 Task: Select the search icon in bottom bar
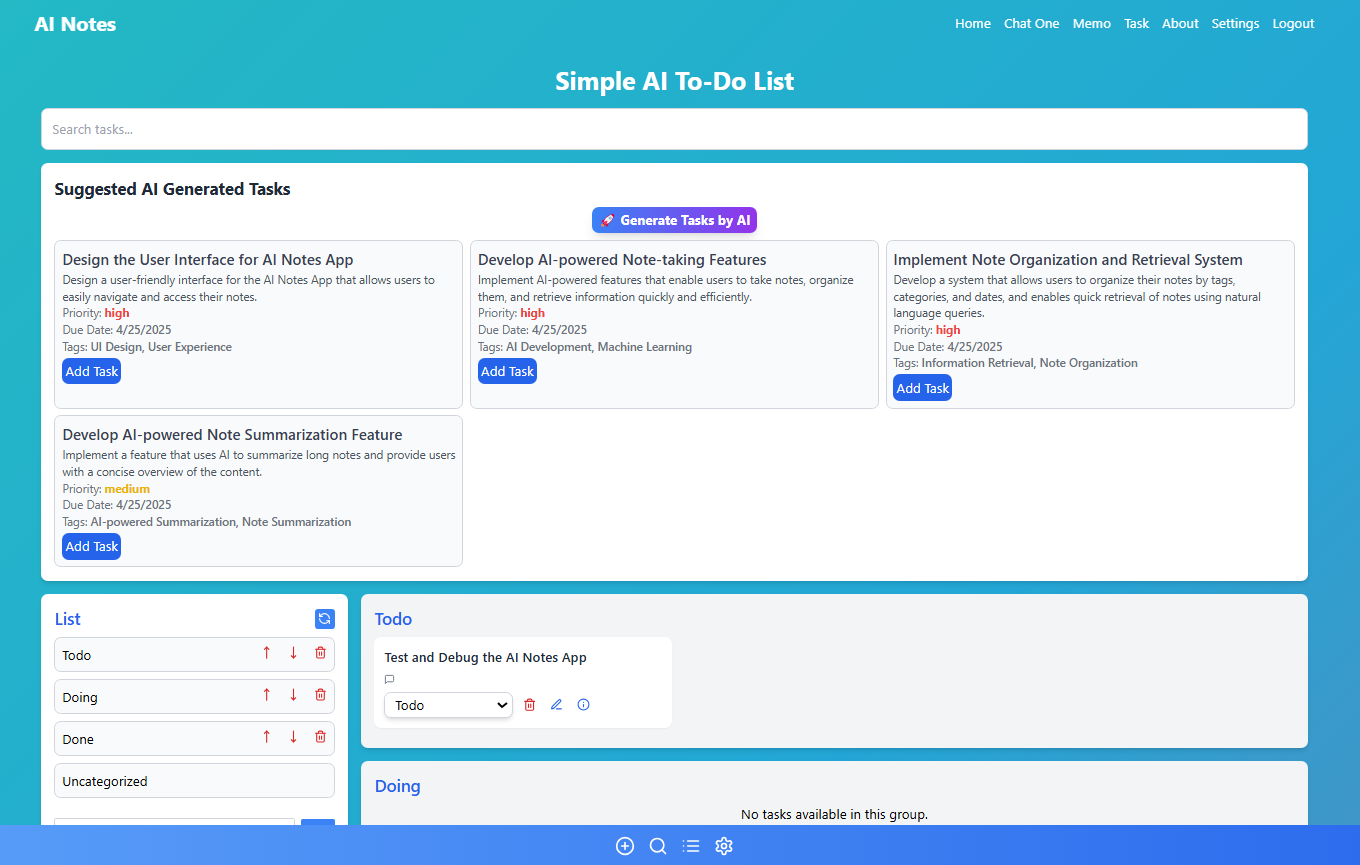click(x=658, y=845)
